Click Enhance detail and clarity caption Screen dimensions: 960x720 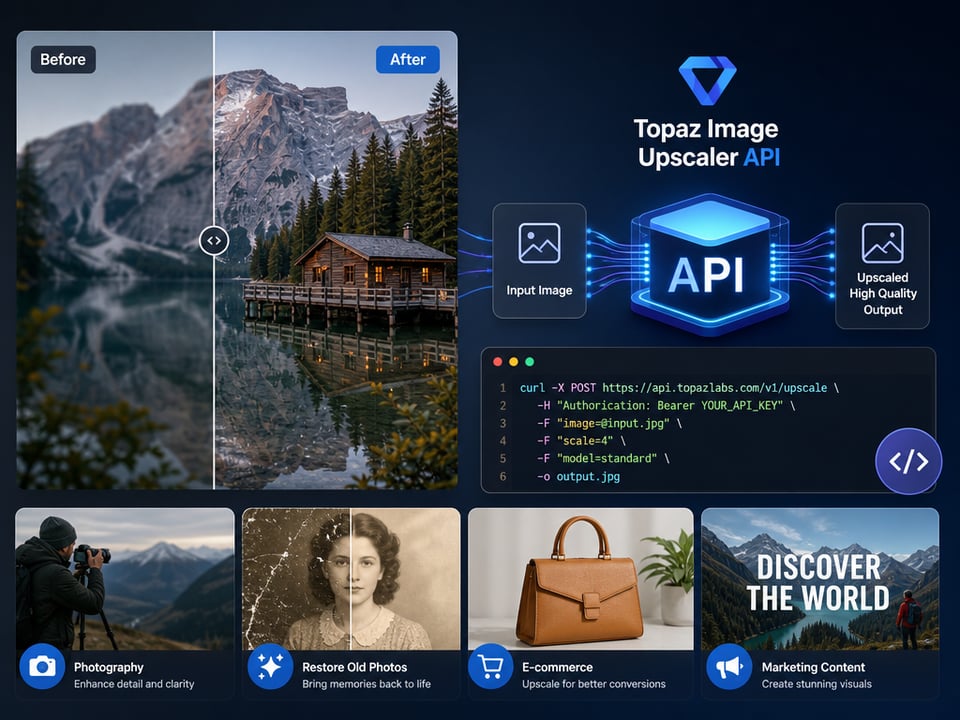(134, 684)
